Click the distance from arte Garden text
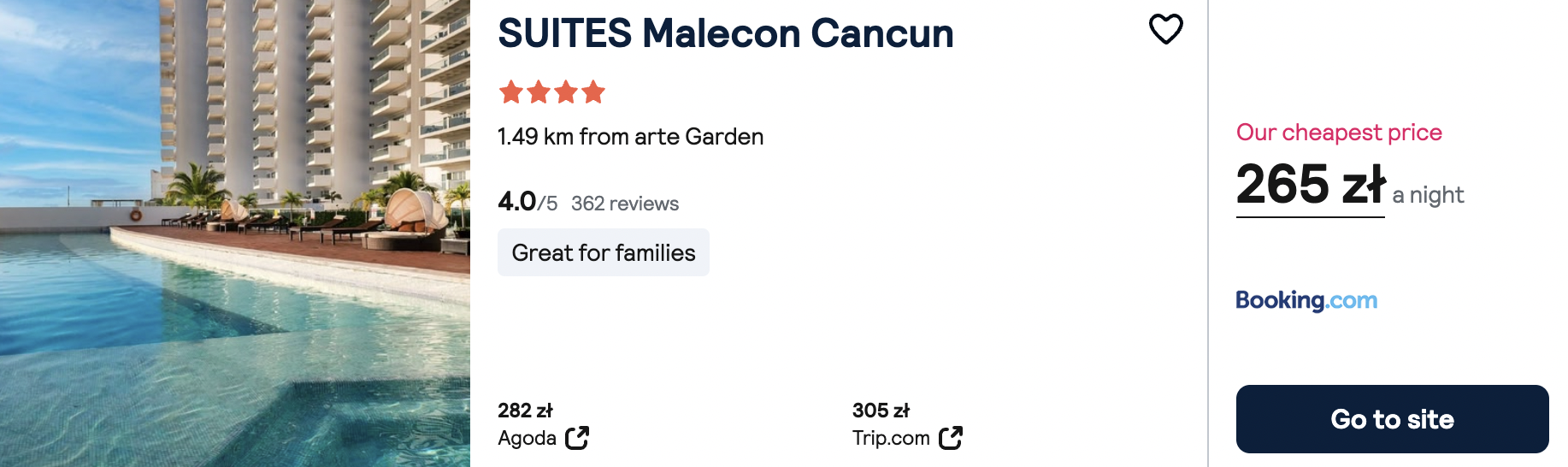1568x467 pixels. (x=630, y=137)
